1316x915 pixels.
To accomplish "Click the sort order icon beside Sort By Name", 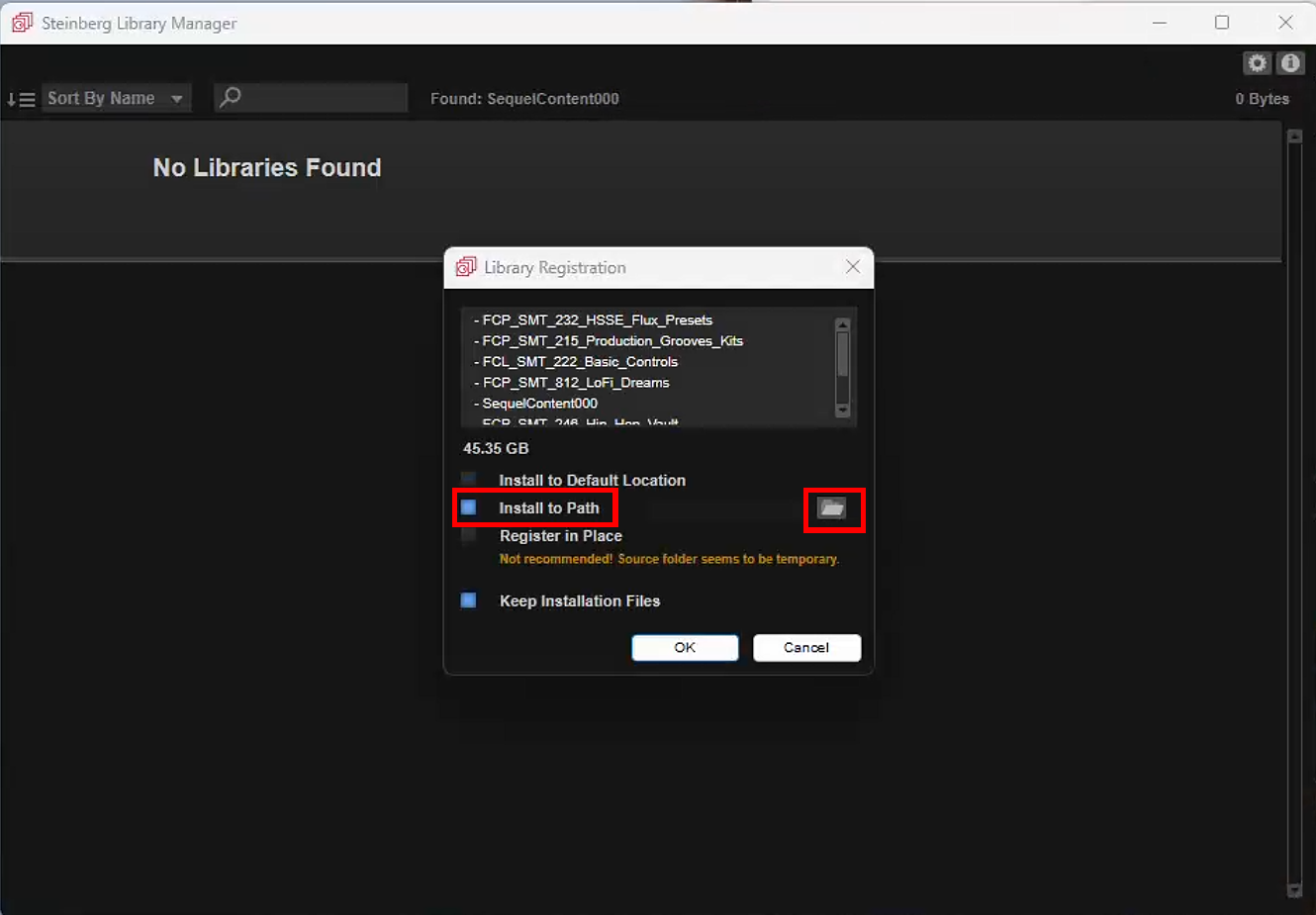I will [x=21, y=99].
